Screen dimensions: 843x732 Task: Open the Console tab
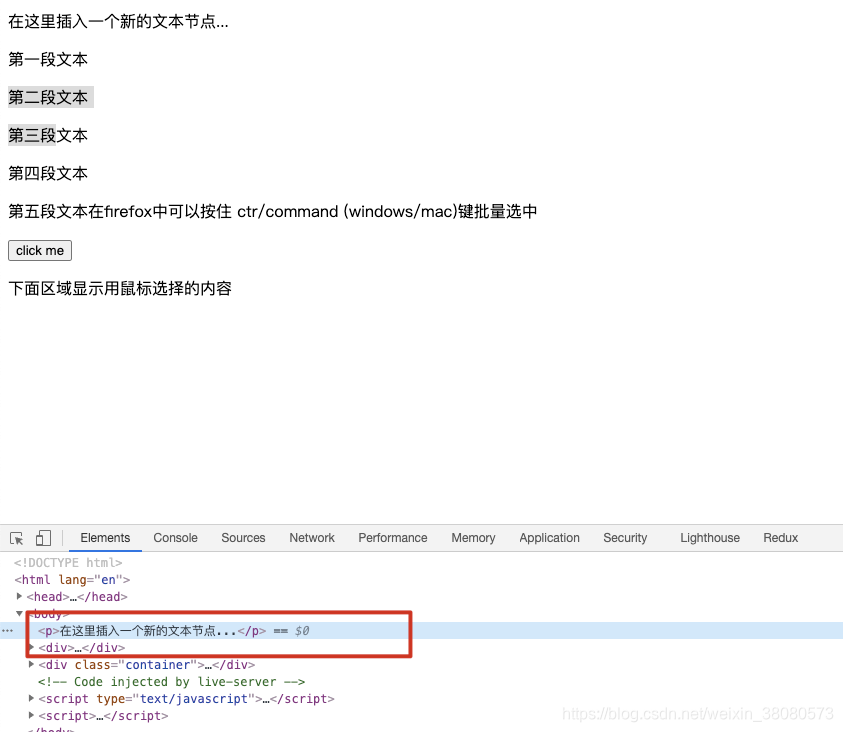point(175,538)
